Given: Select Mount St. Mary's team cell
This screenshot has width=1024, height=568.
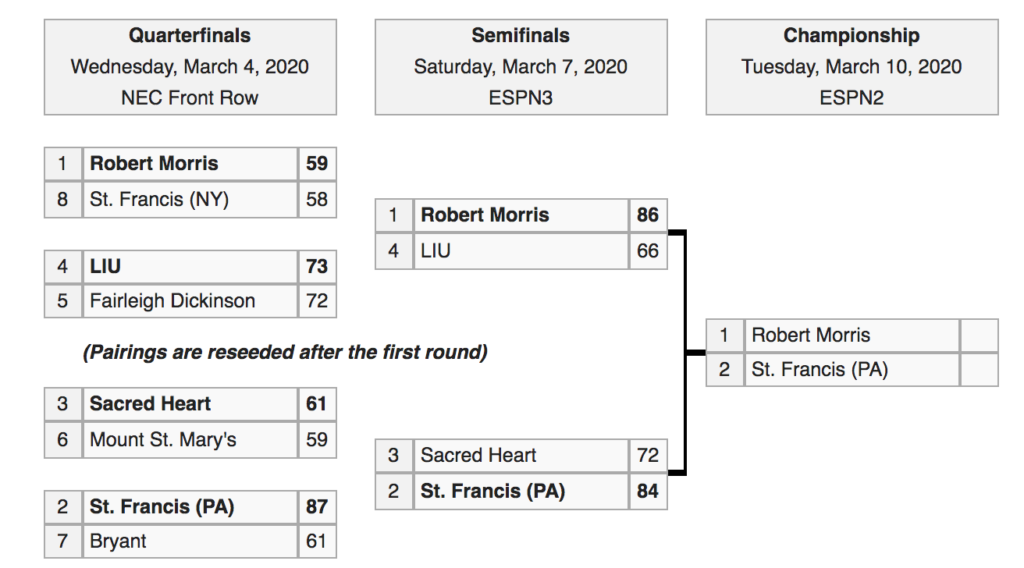Looking at the screenshot, I should (190, 439).
